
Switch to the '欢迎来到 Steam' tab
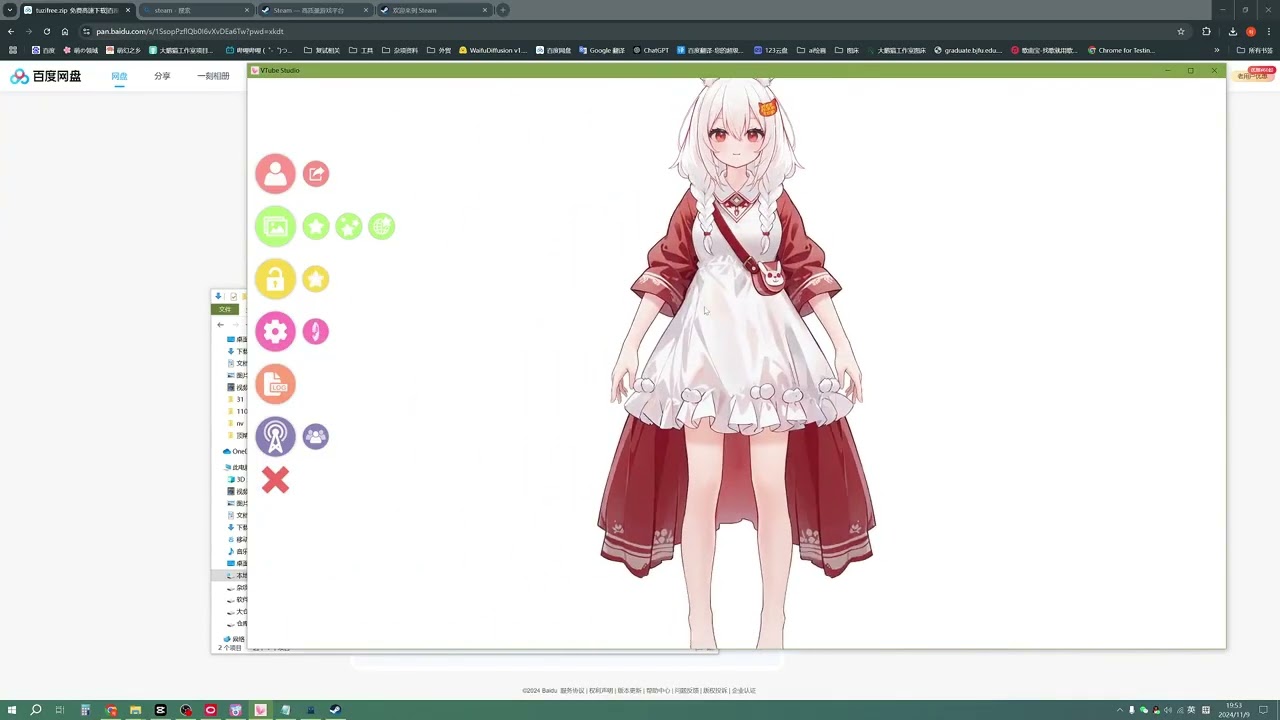click(434, 10)
